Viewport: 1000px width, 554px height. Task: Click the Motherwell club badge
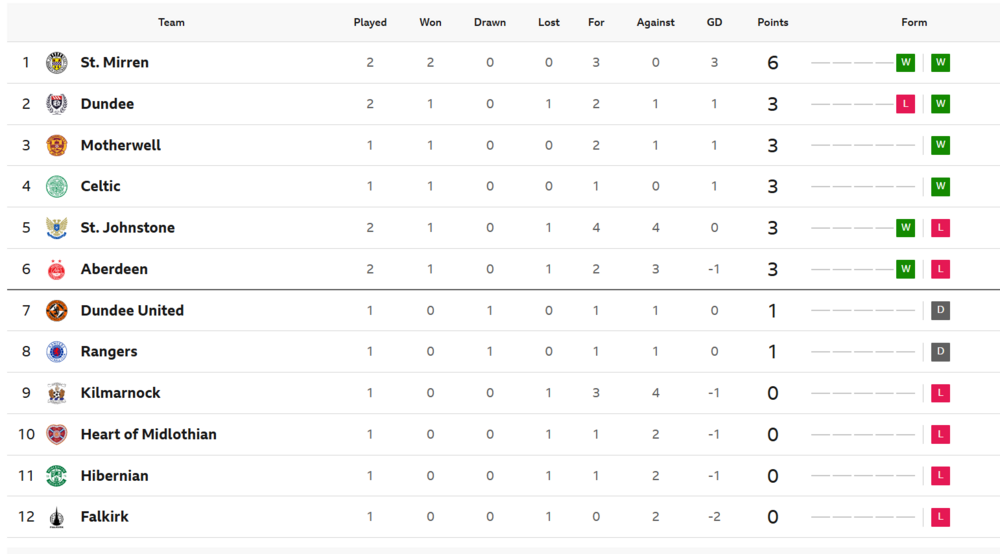point(57,145)
